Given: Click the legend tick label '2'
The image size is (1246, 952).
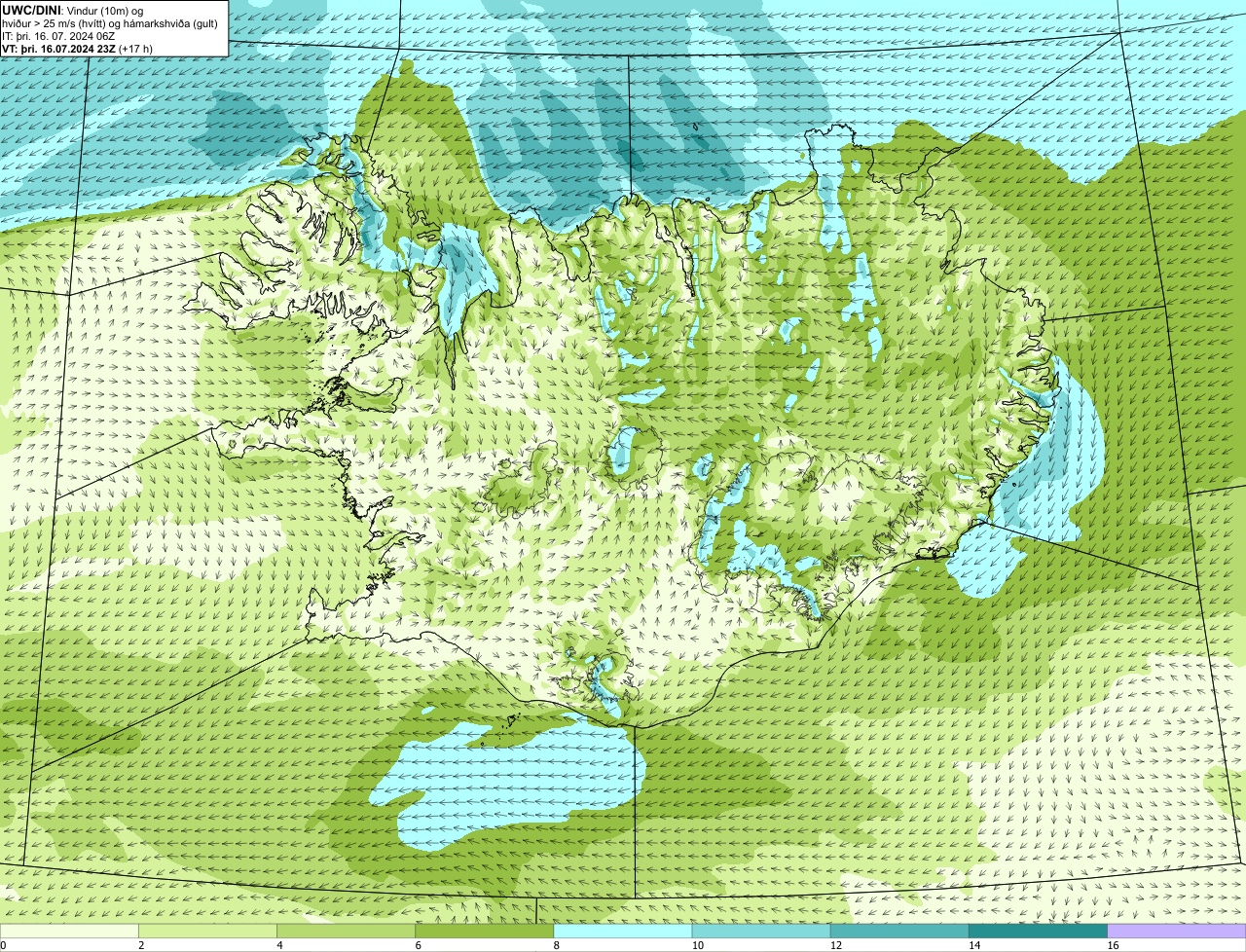Looking at the screenshot, I should click(x=141, y=945).
